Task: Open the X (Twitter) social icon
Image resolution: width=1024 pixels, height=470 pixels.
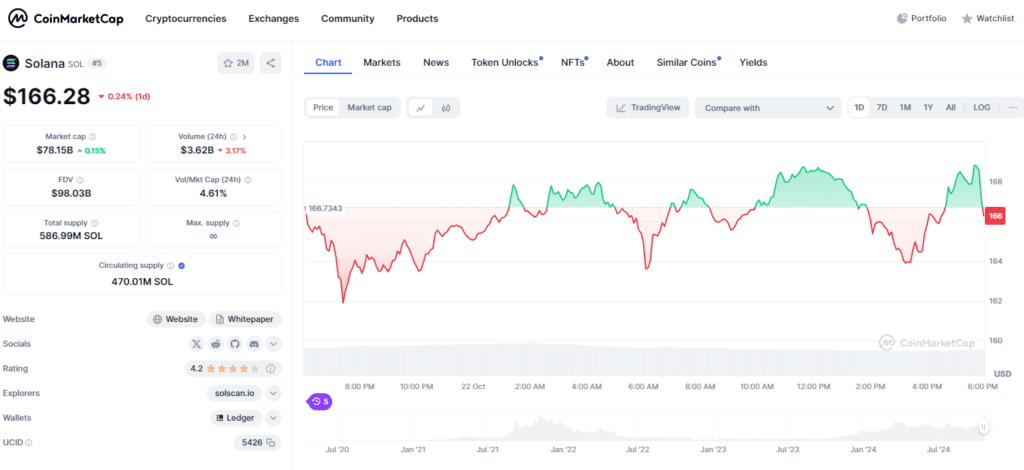Action: tap(197, 343)
